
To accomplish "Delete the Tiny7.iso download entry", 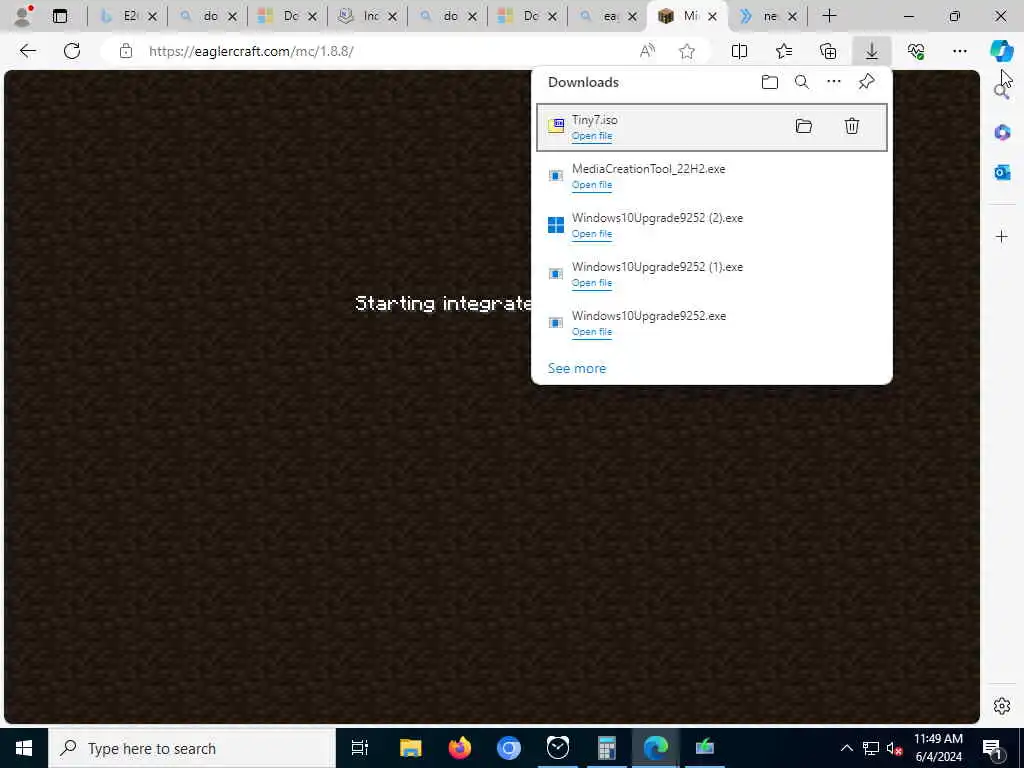I will pos(852,126).
